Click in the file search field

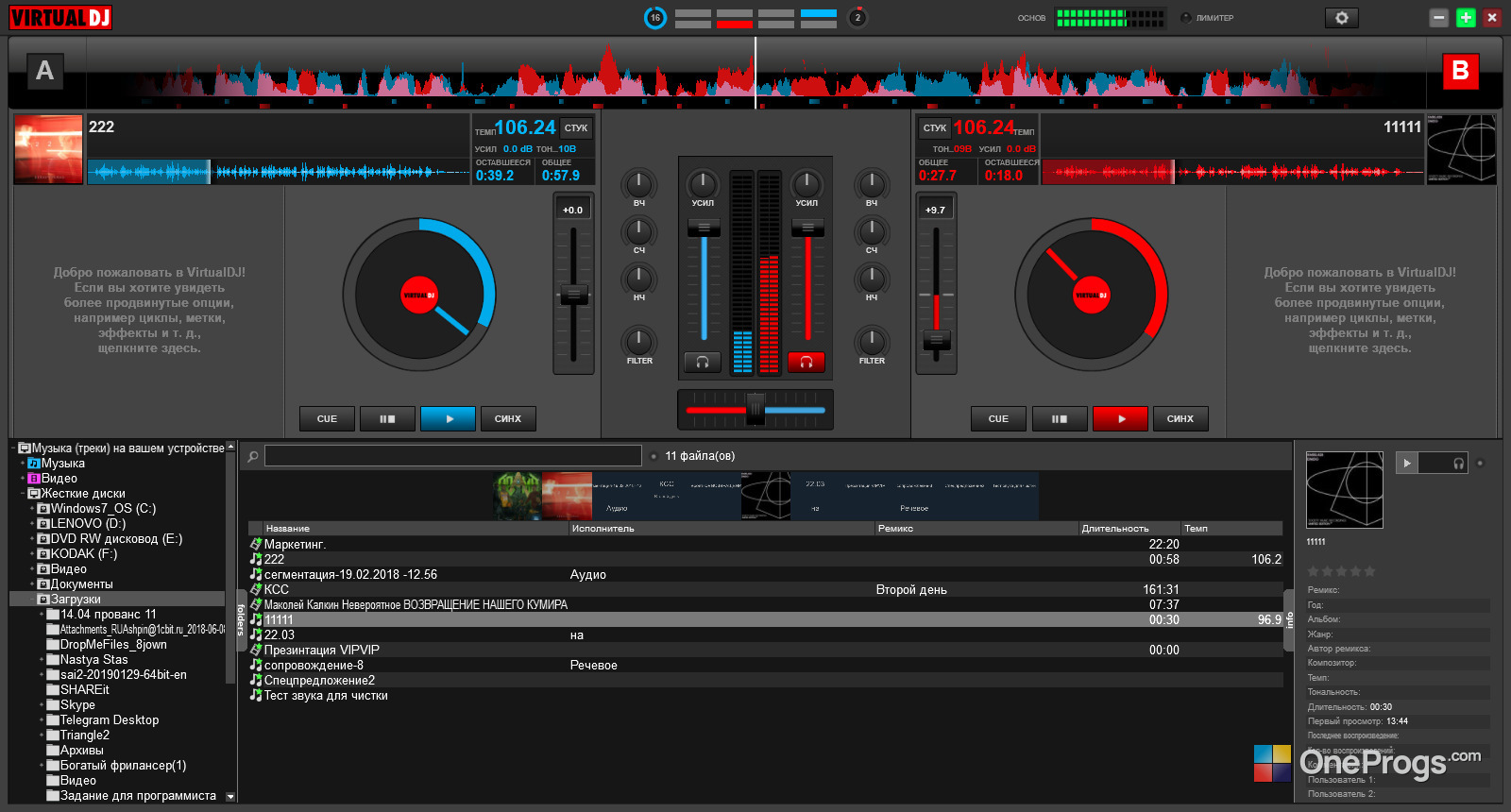pos(453,456)
